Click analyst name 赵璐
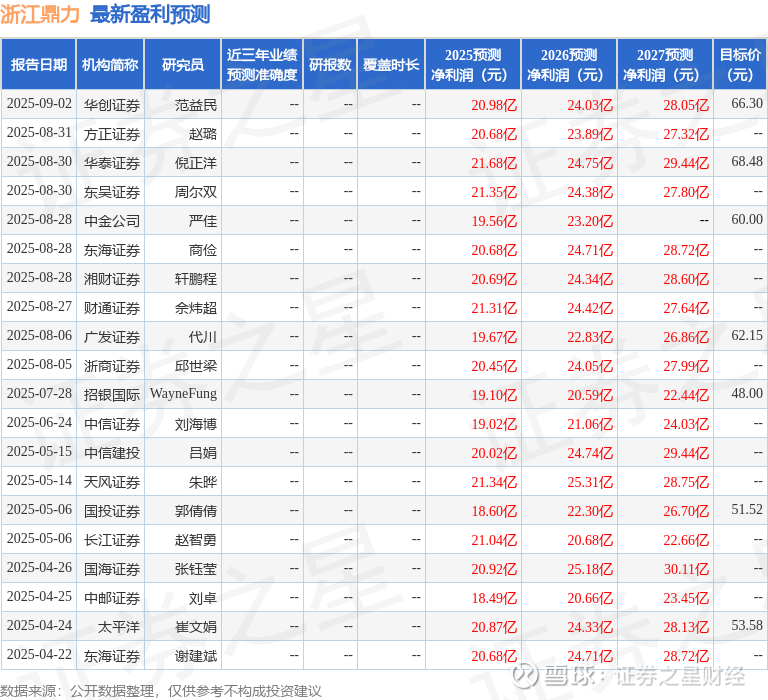Image resolution: width=768 pixels, height=700 pixels. pyautogui.click(x=203, y=134)
